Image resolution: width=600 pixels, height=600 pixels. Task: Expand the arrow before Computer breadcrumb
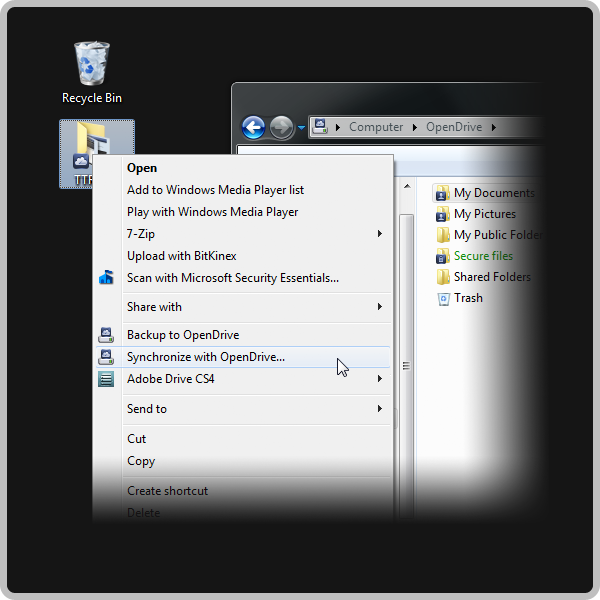tap(338, 127)
